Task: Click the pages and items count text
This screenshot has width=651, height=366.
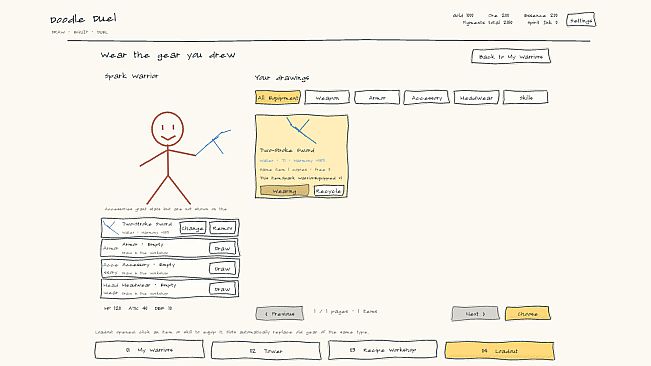Action: coord(345,311)
